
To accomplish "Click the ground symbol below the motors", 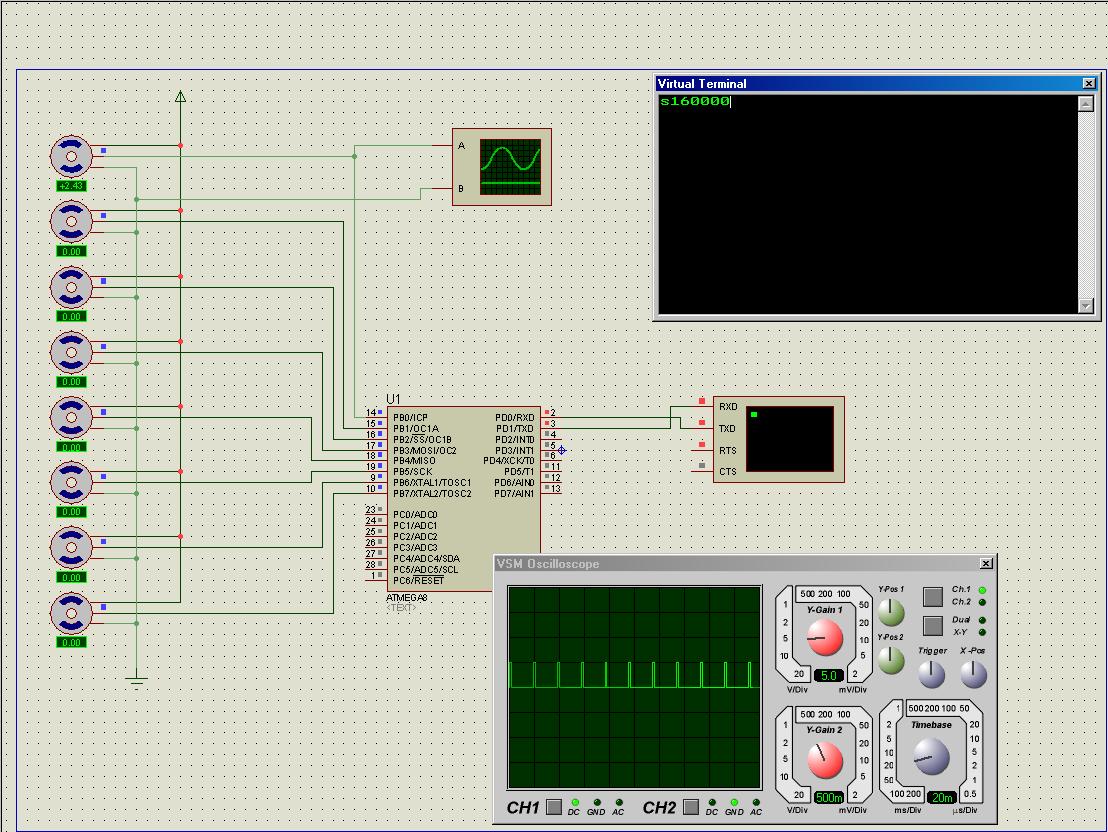I will tap(137, 681).
